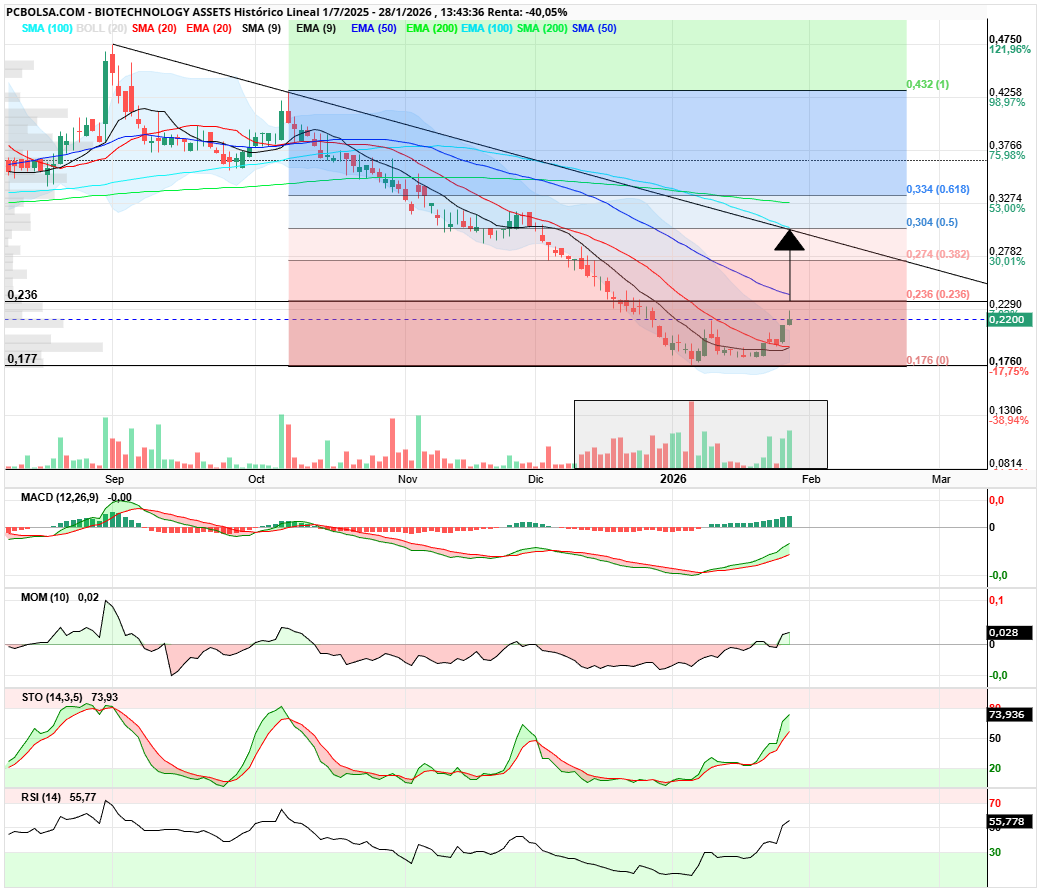
Task: Select the 0,176 (0) Fibonacci base label
Action: 927,360
